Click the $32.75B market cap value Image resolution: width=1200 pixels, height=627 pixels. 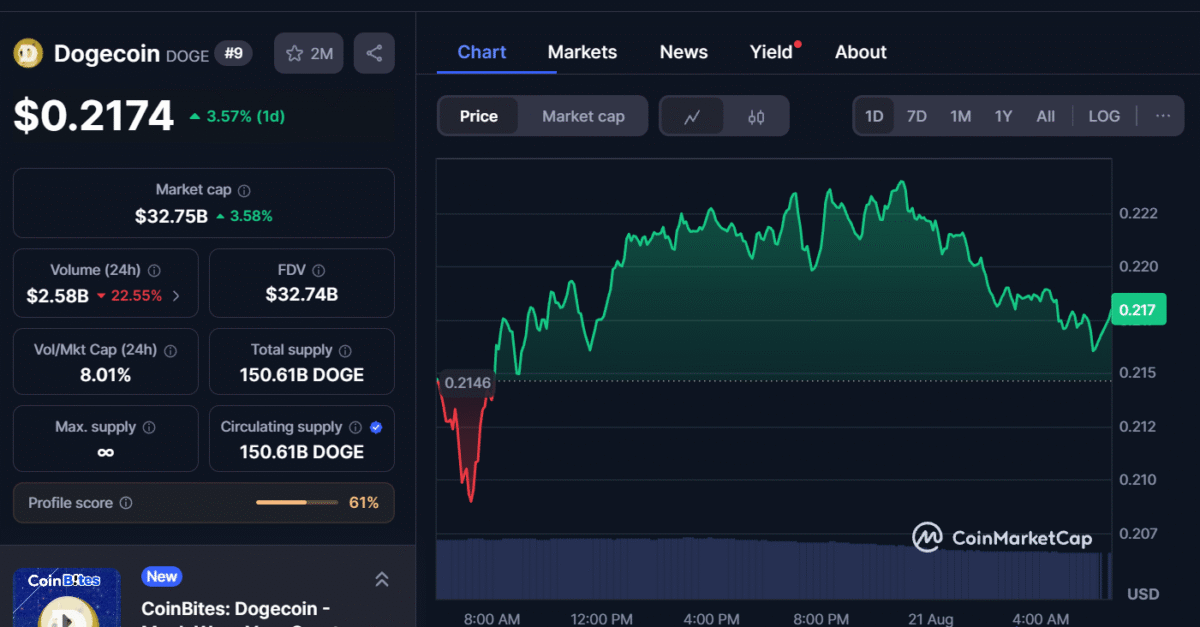171,215
